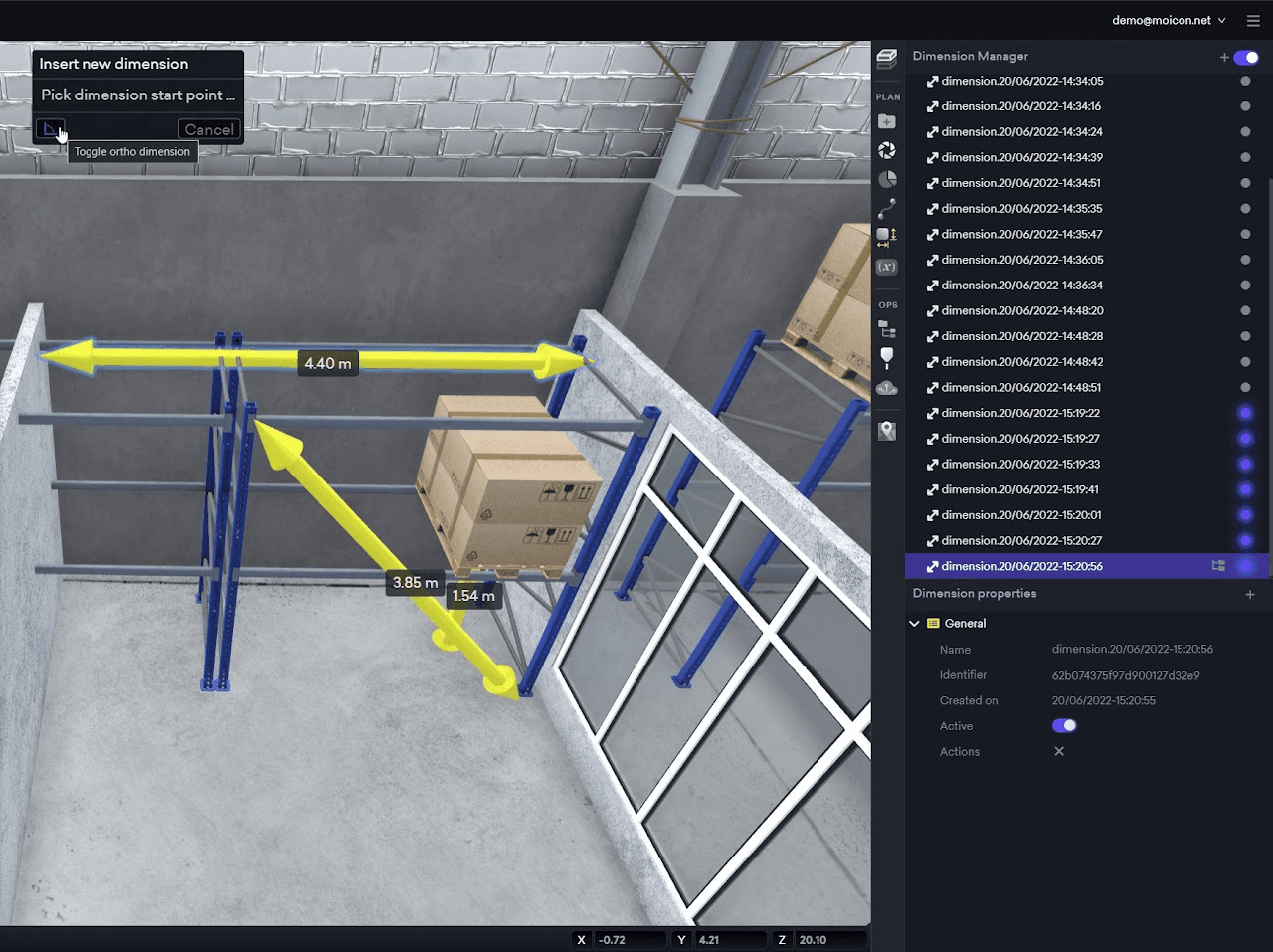Click the cloud icon in the OPS section
Image resolution: width=1273 pixels, height=952 pixels.
pos(886,387)
